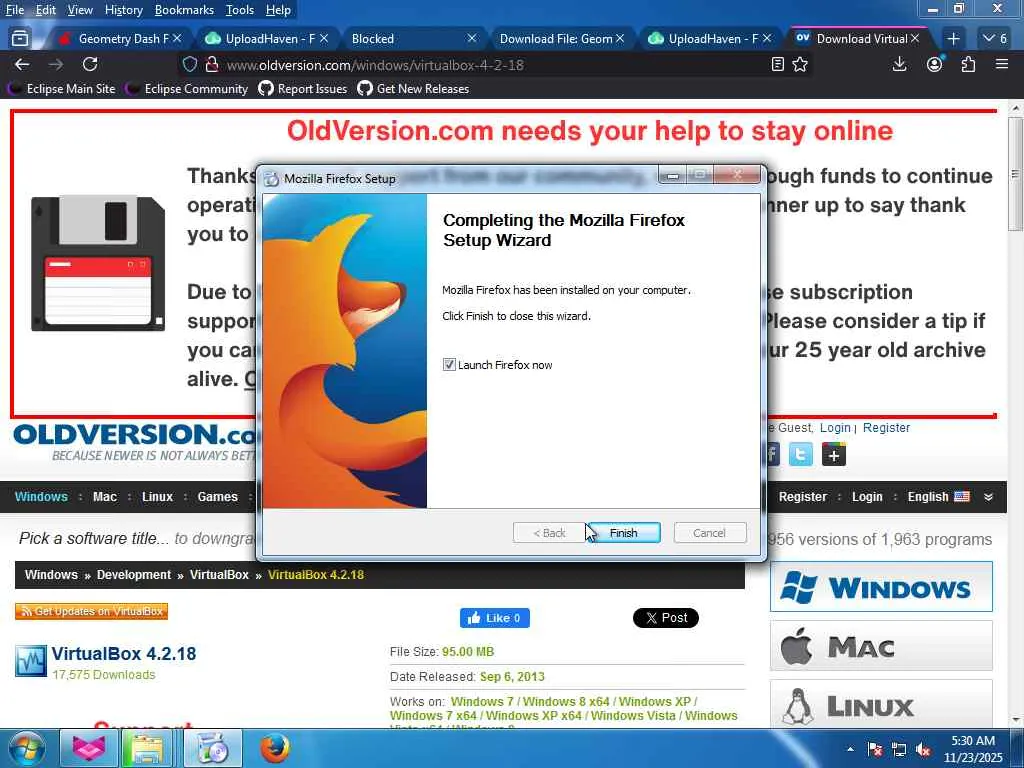Click the OldVersion Twitter icon

(801, 454)
